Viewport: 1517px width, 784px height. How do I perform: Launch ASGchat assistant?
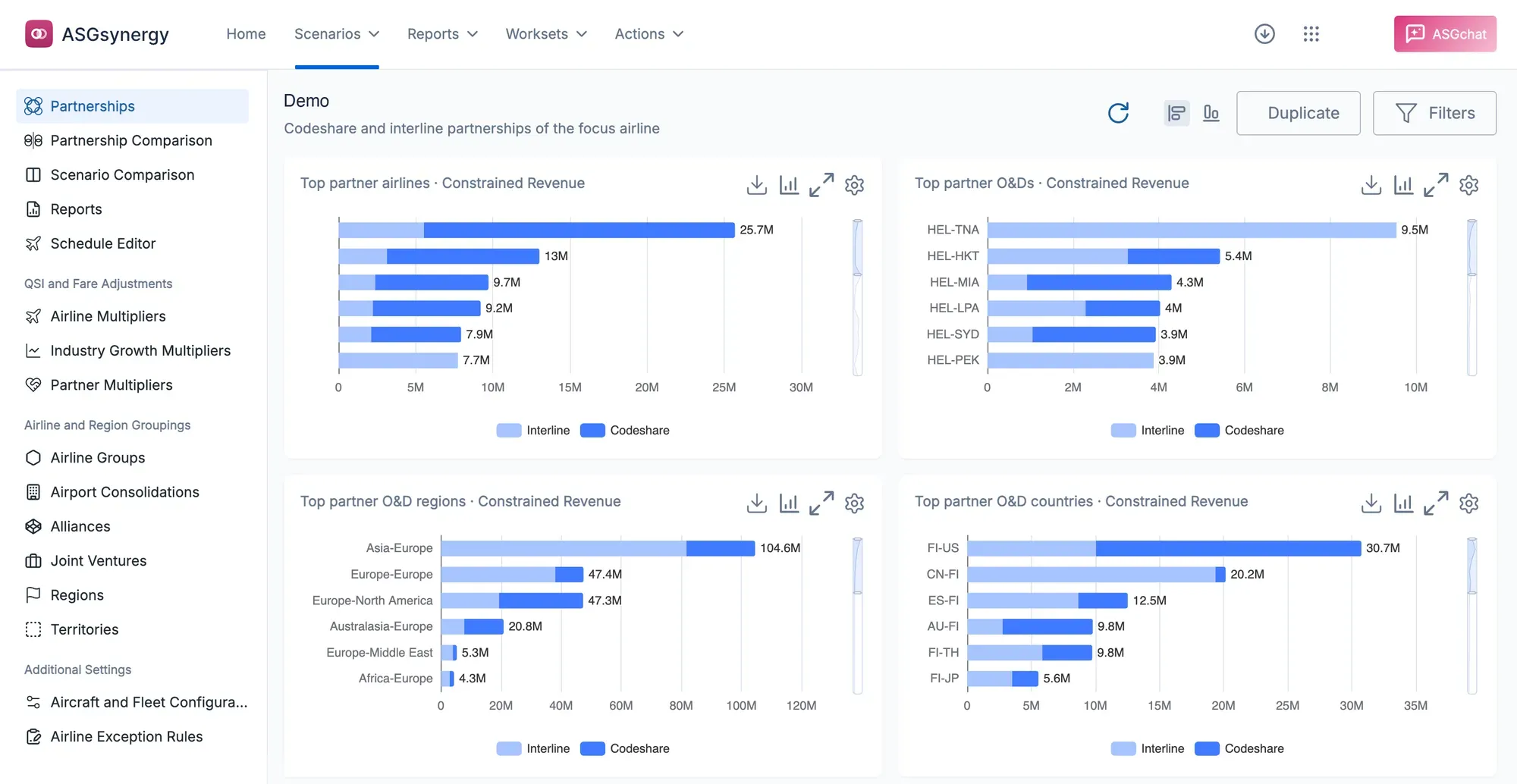1445,34
